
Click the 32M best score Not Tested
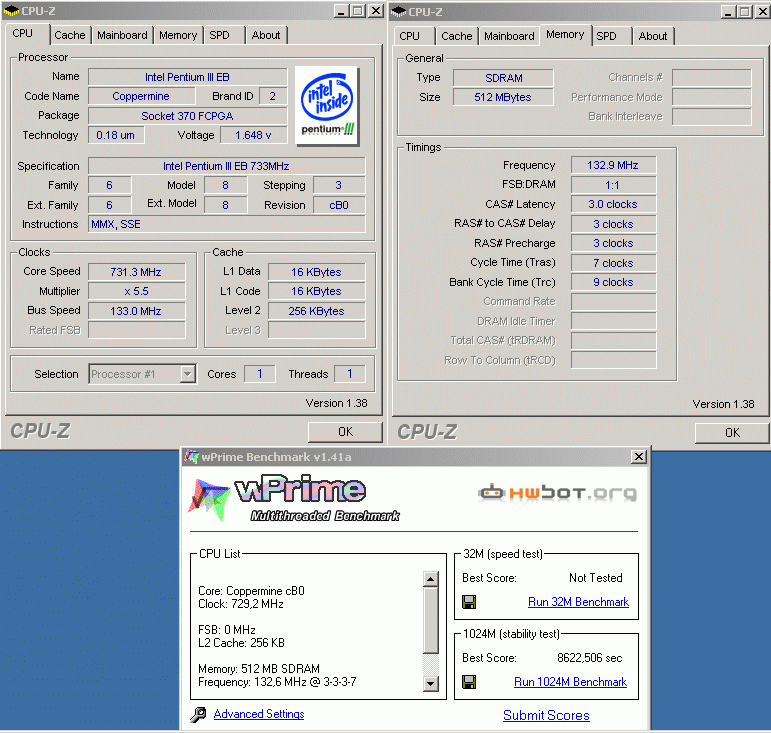click(x=595, y=578)
